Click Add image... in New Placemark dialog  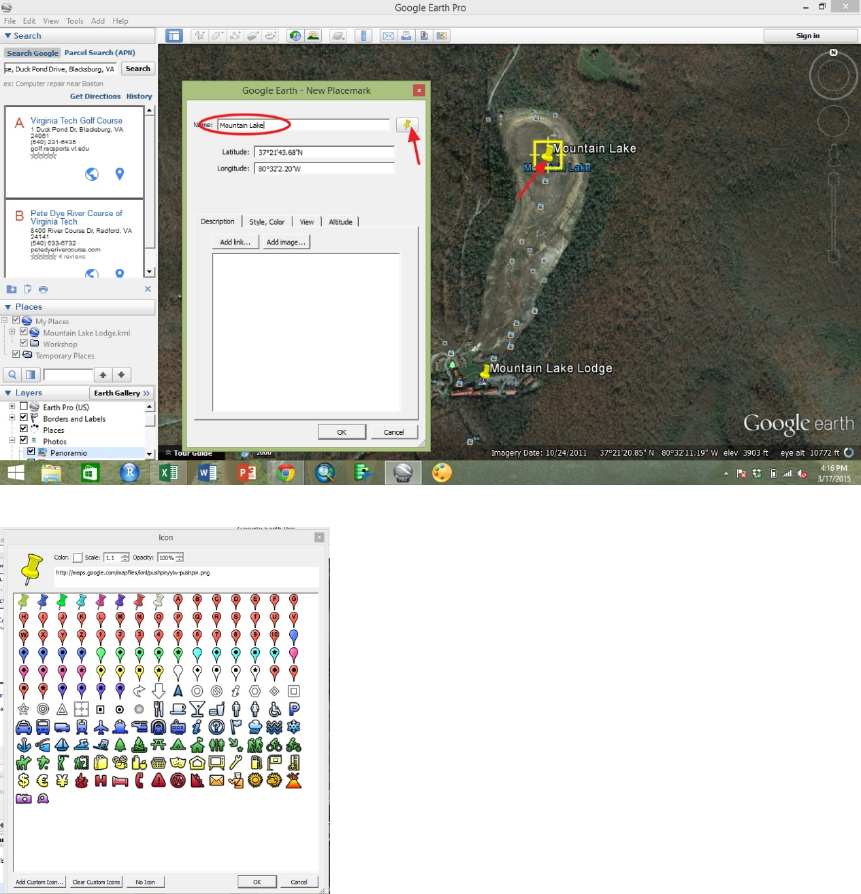(286, 242)
